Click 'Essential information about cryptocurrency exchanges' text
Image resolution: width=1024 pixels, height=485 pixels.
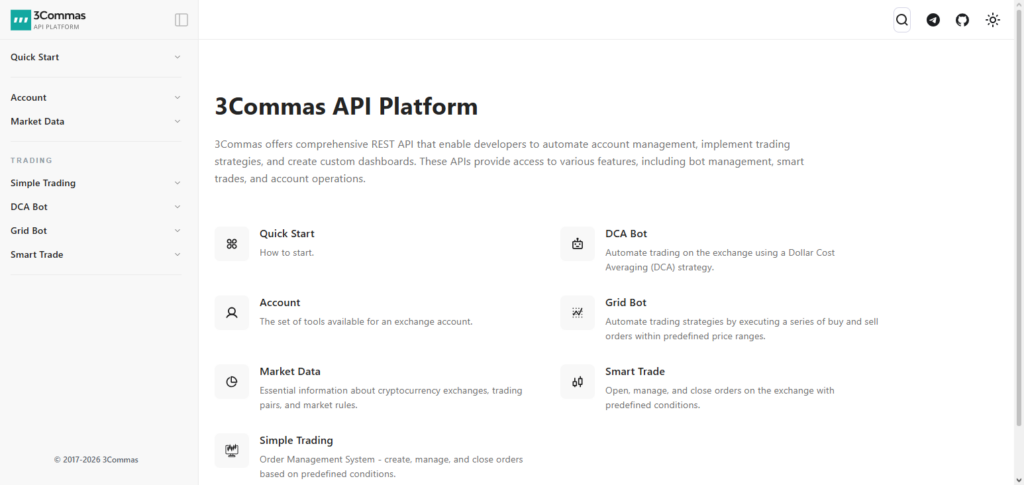click(391, 398)
